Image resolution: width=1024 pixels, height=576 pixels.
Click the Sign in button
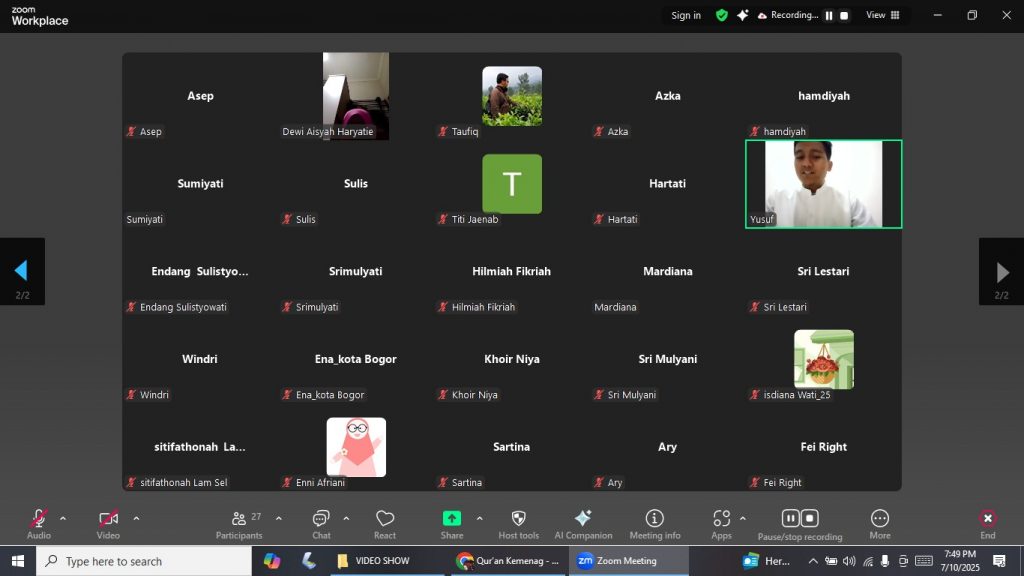coord(686,15)
